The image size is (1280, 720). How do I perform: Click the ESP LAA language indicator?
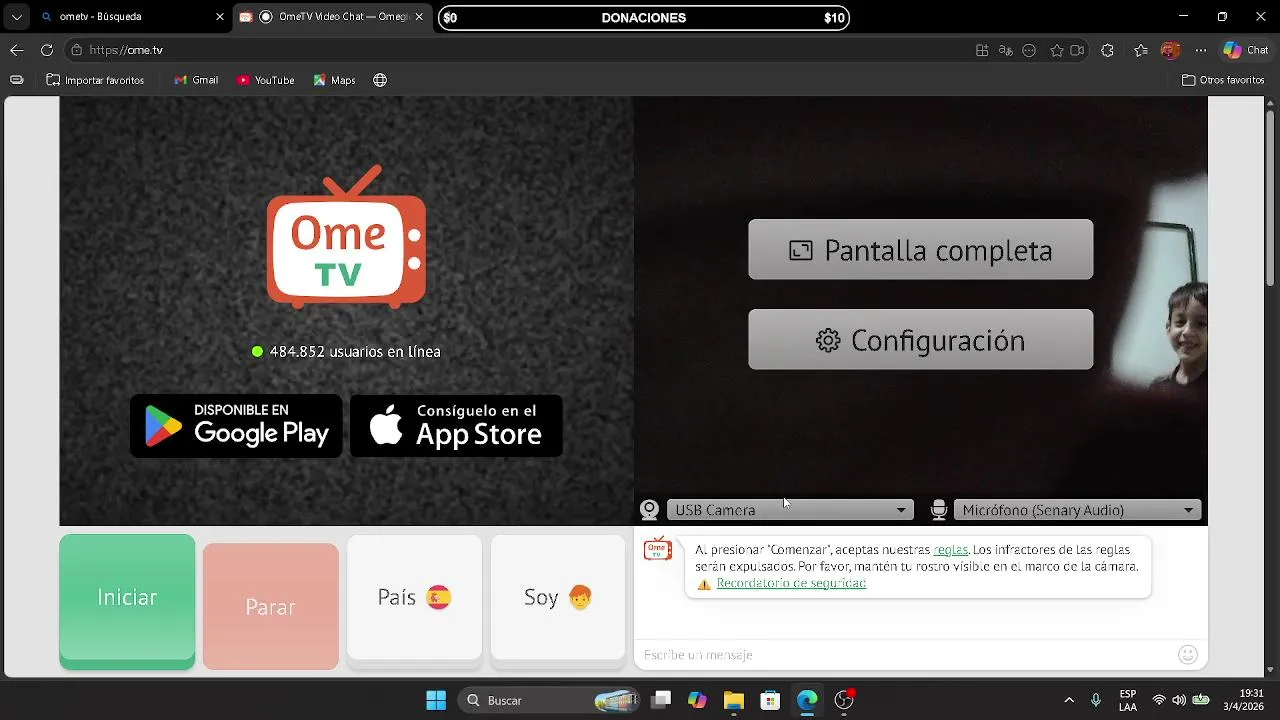click(1128, 700)
